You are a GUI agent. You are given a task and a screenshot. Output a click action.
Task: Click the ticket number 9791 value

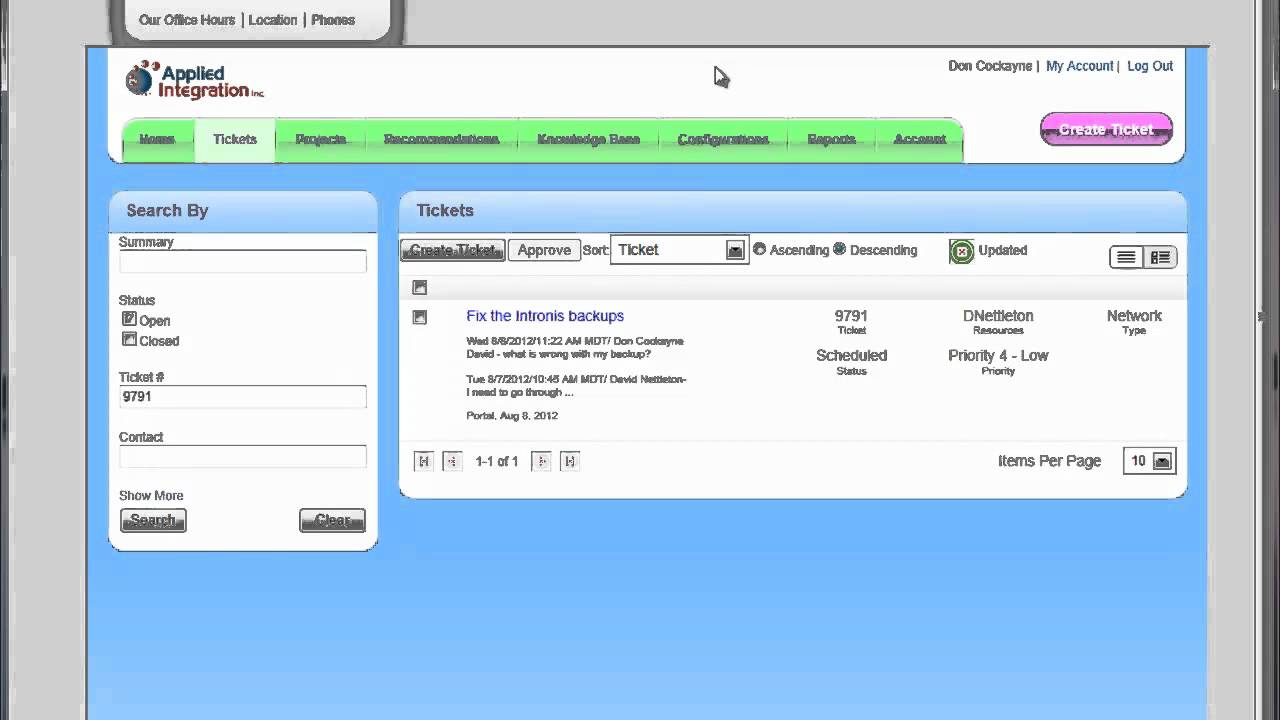(851, 316)
